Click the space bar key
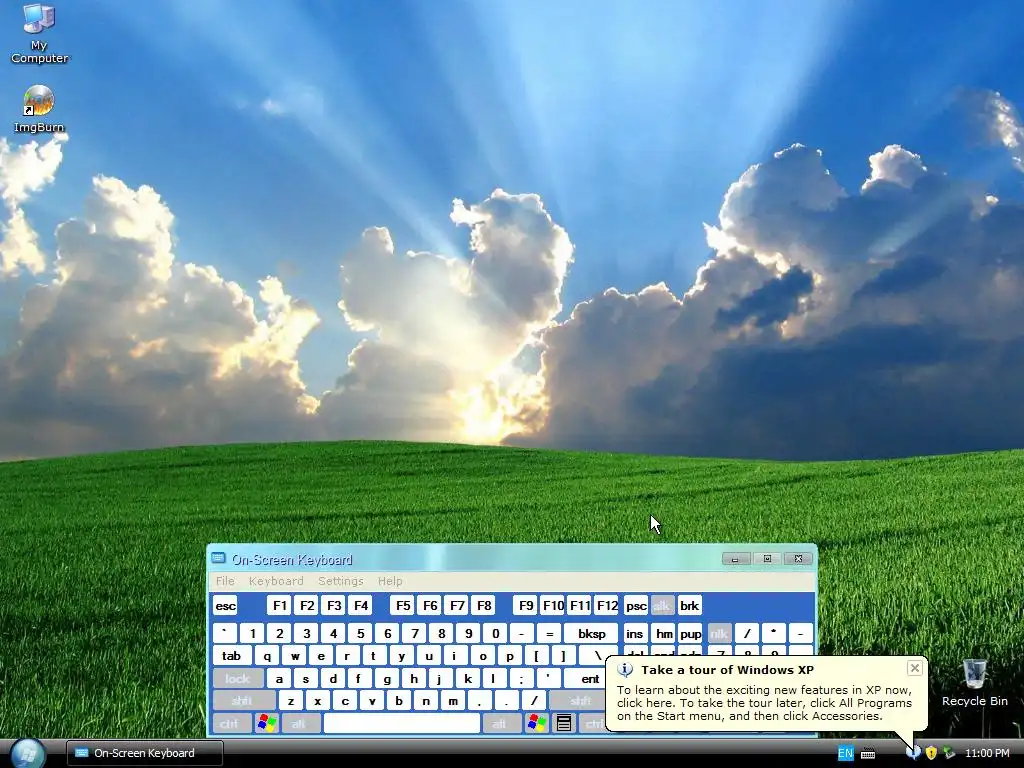This screenshot has width=1024, height=768. tap(402, 723)
